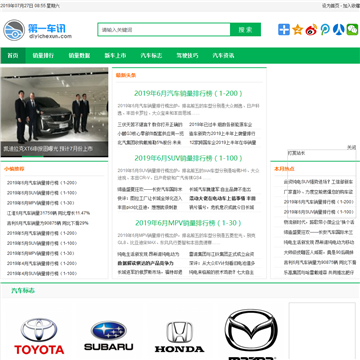360x360 pixels.
Task: Open the Toyota brand logo
Action: 39,336
